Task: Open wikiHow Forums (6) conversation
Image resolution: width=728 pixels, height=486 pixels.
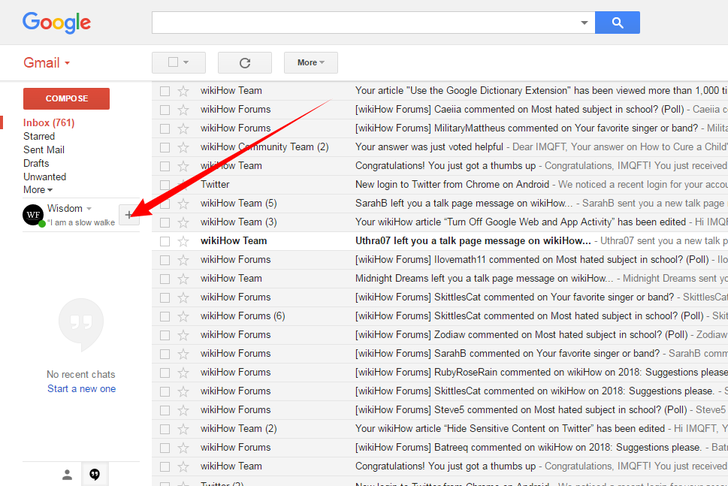Action: point(242,316)
